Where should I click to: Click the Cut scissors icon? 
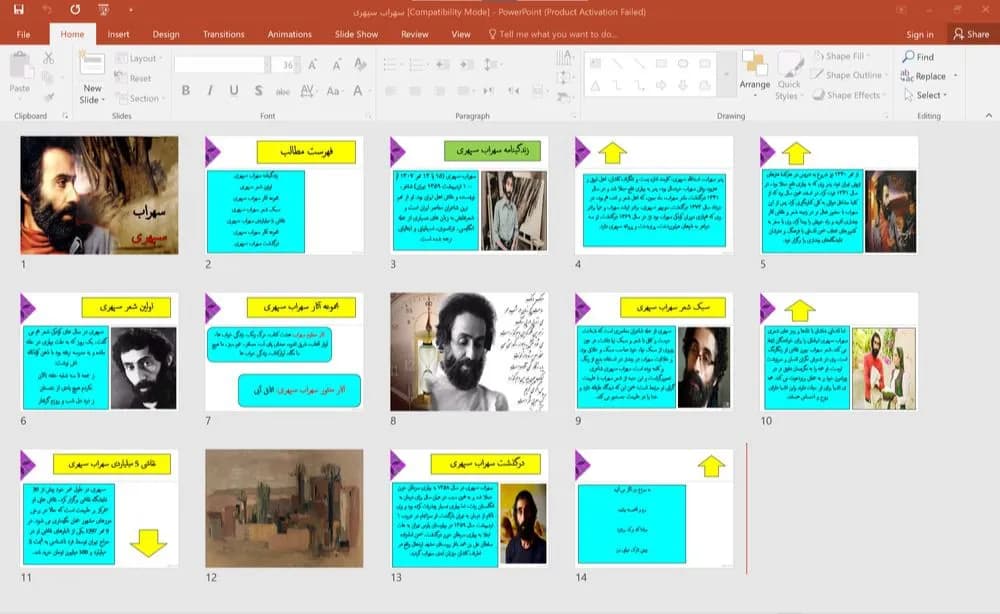pos(48,58)
